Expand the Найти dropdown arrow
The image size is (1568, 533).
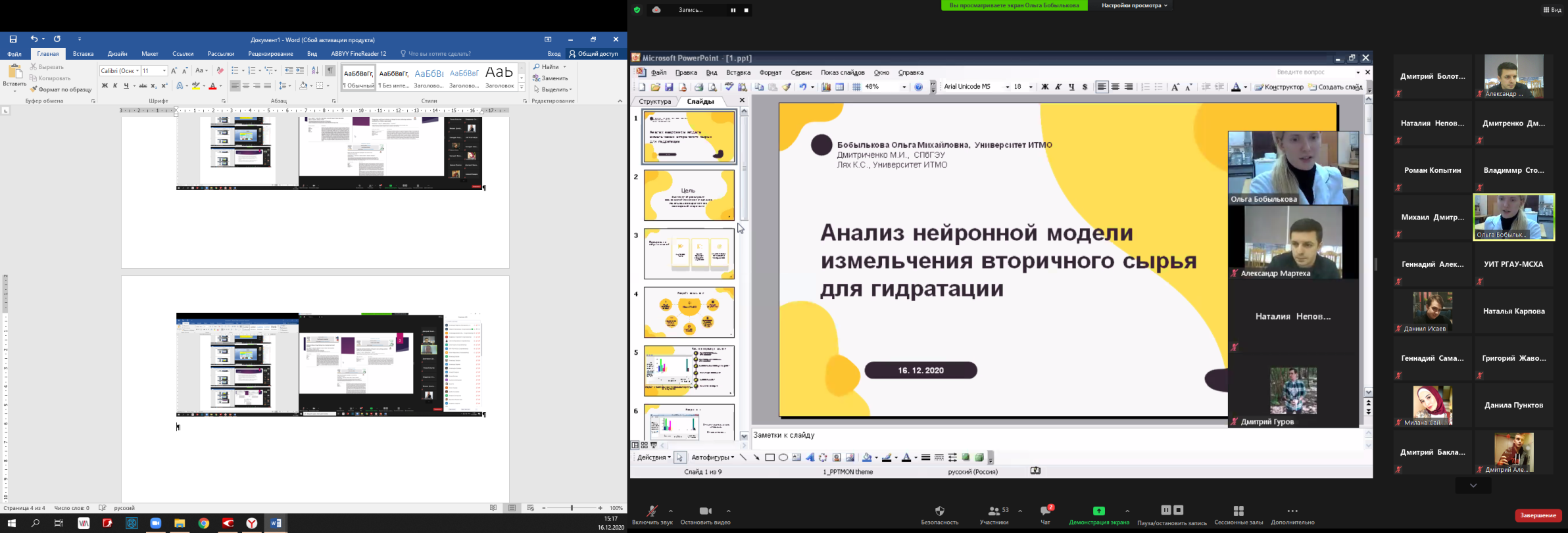[x=564, y=67]
